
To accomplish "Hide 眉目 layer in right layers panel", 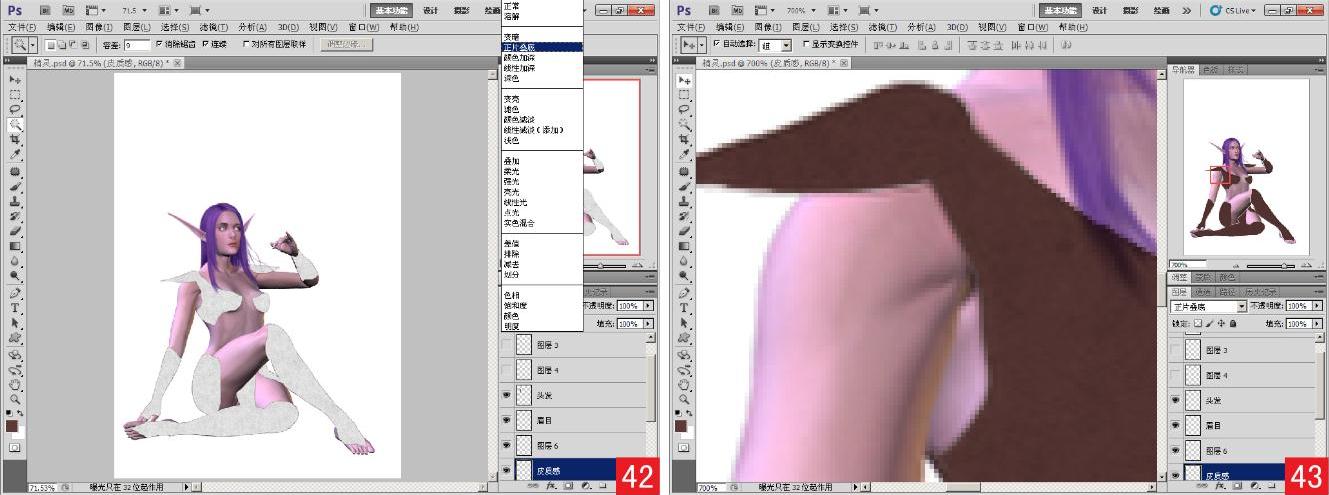I will click(x=1176, y=425).
